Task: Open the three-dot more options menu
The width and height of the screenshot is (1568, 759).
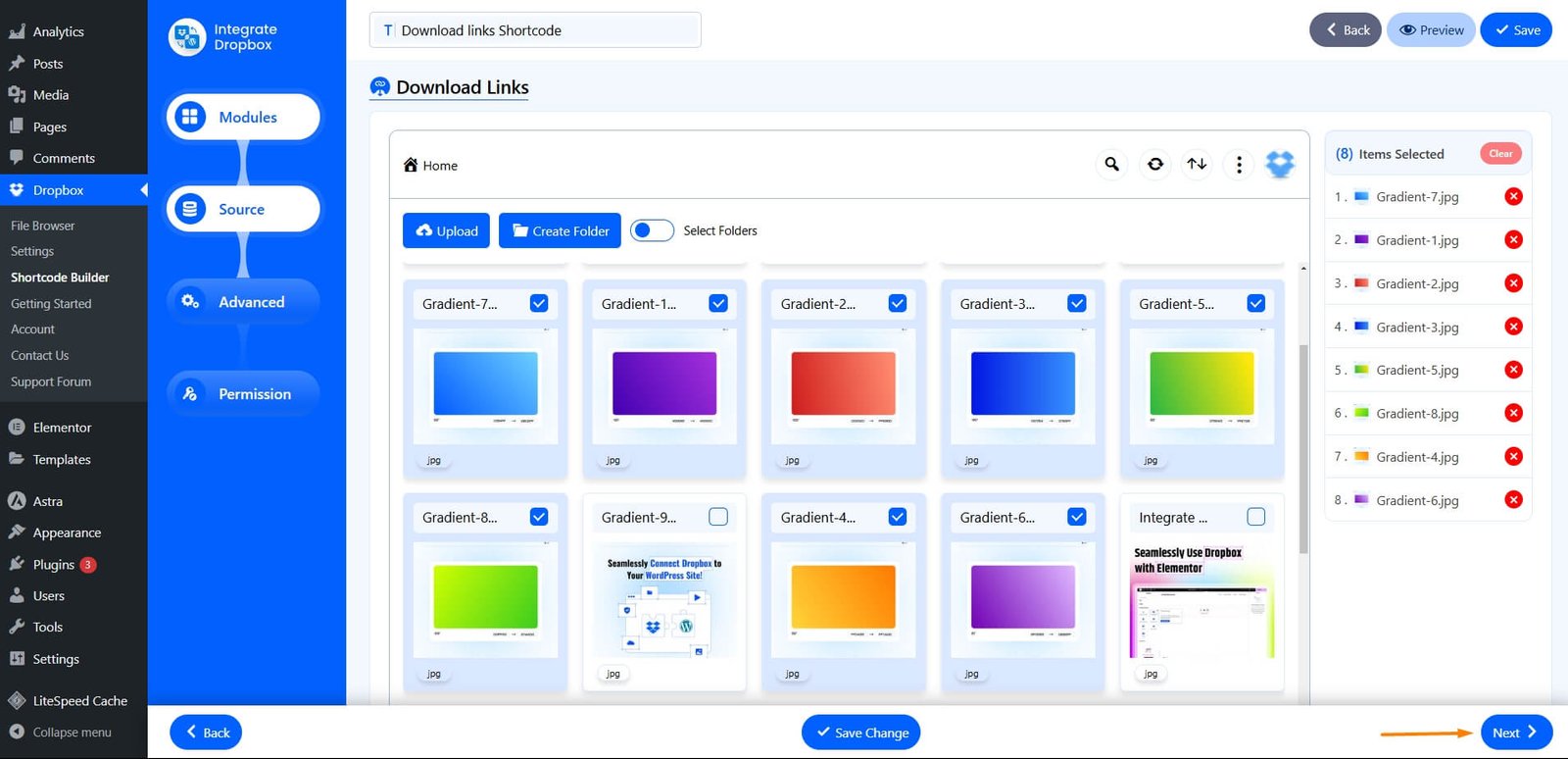Action: (1239, 164)
